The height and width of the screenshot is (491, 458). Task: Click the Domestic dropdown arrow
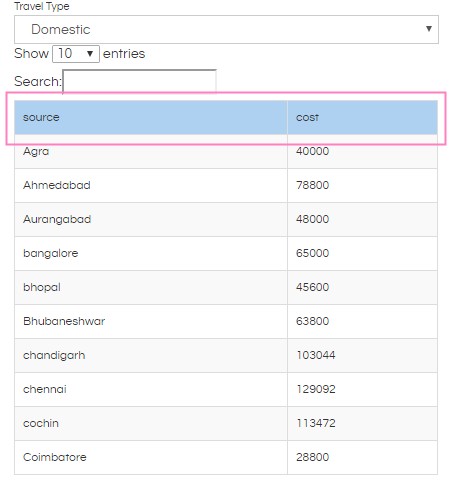click(x=429, y=29)
